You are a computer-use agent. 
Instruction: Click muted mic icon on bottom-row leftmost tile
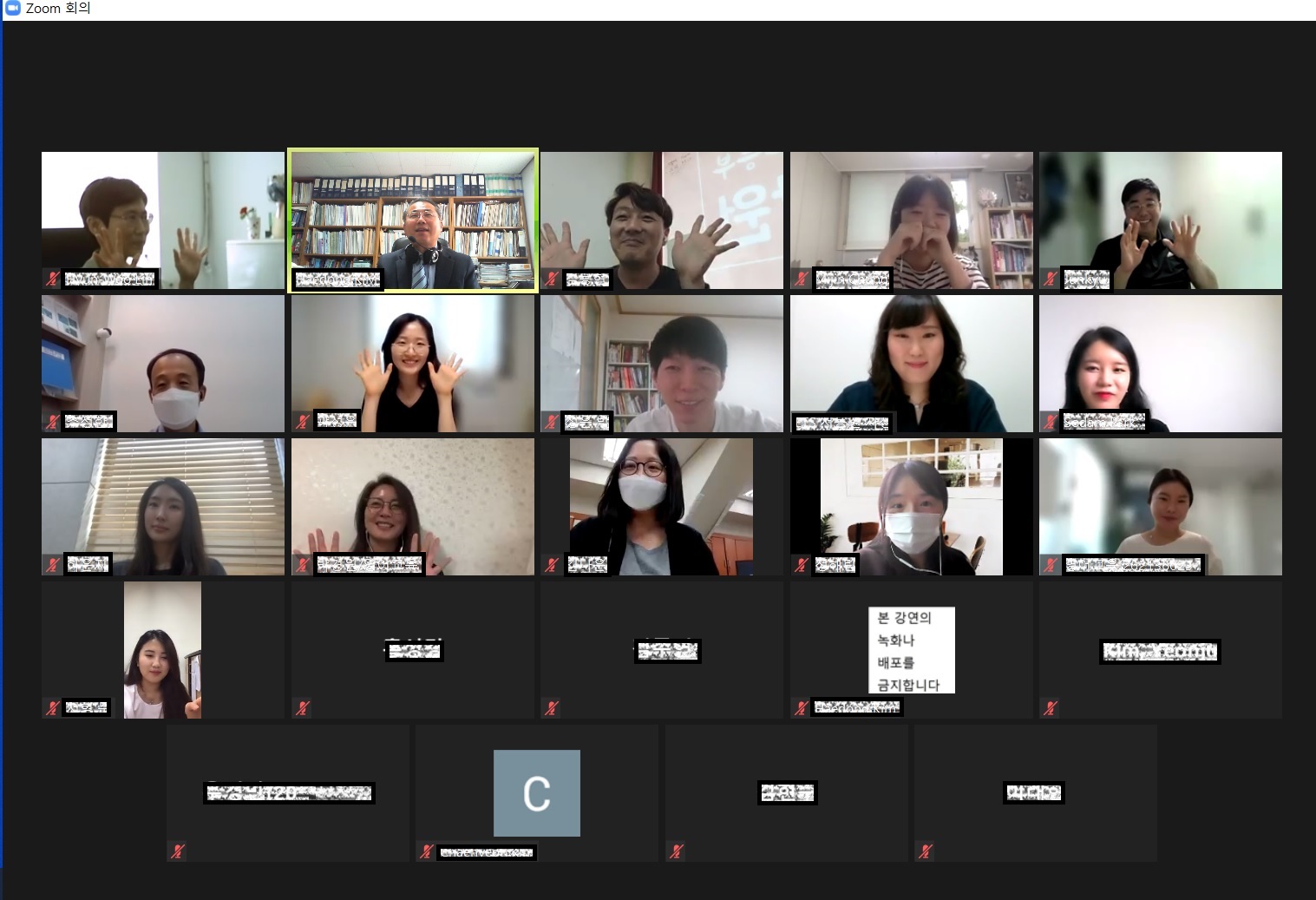coord(177,851)
